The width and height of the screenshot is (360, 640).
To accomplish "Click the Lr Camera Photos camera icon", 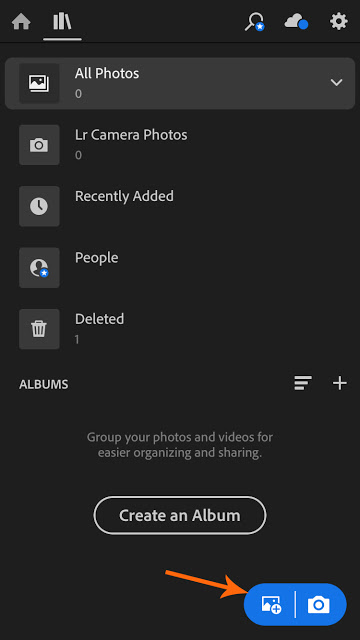I will coord(39,145).
